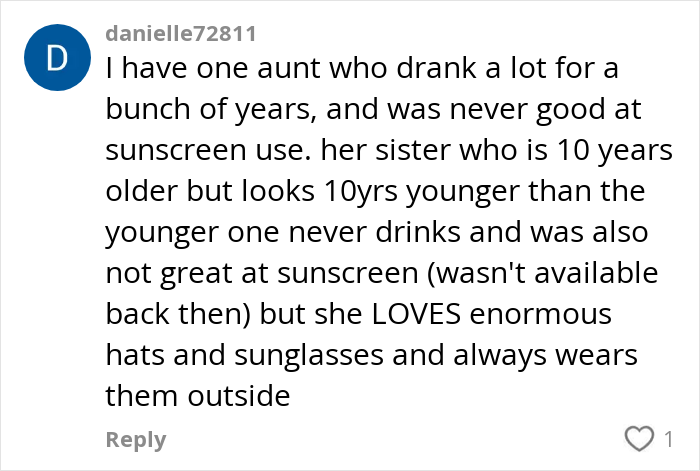Click the line starting 'I have one aunt'
The width and height of the screenshot is (700, 471).
click(362, 68)
